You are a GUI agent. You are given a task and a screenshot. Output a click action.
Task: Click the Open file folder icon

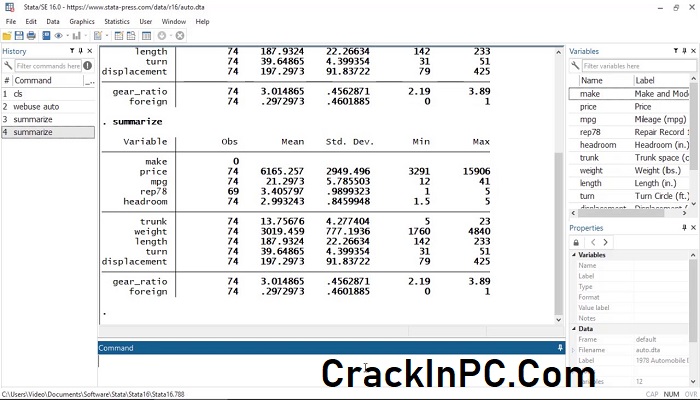[7, 36]
